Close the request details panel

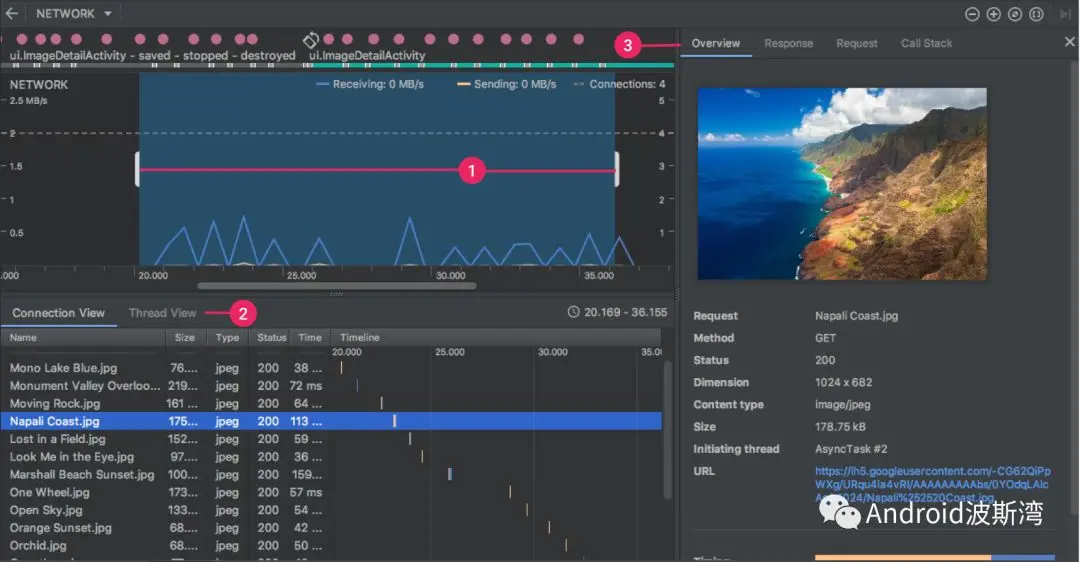coord(1069,42)
